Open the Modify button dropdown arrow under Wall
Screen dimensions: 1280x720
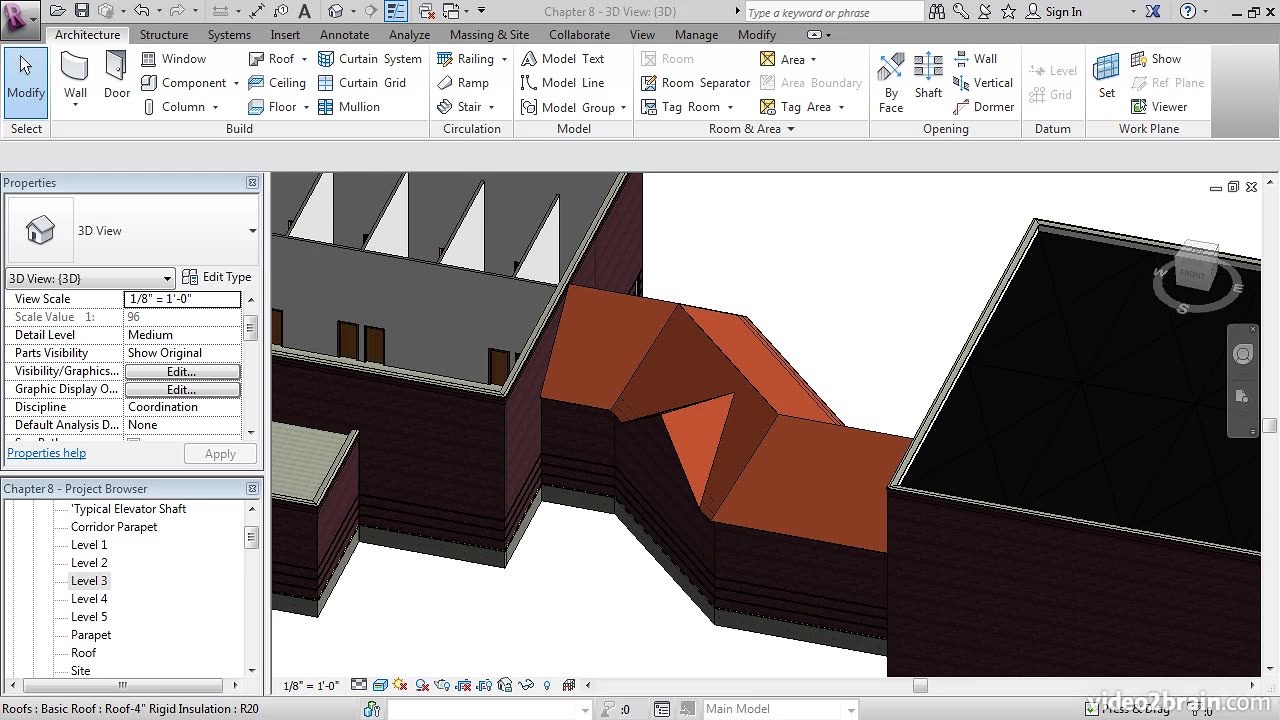tap(76, 104)
